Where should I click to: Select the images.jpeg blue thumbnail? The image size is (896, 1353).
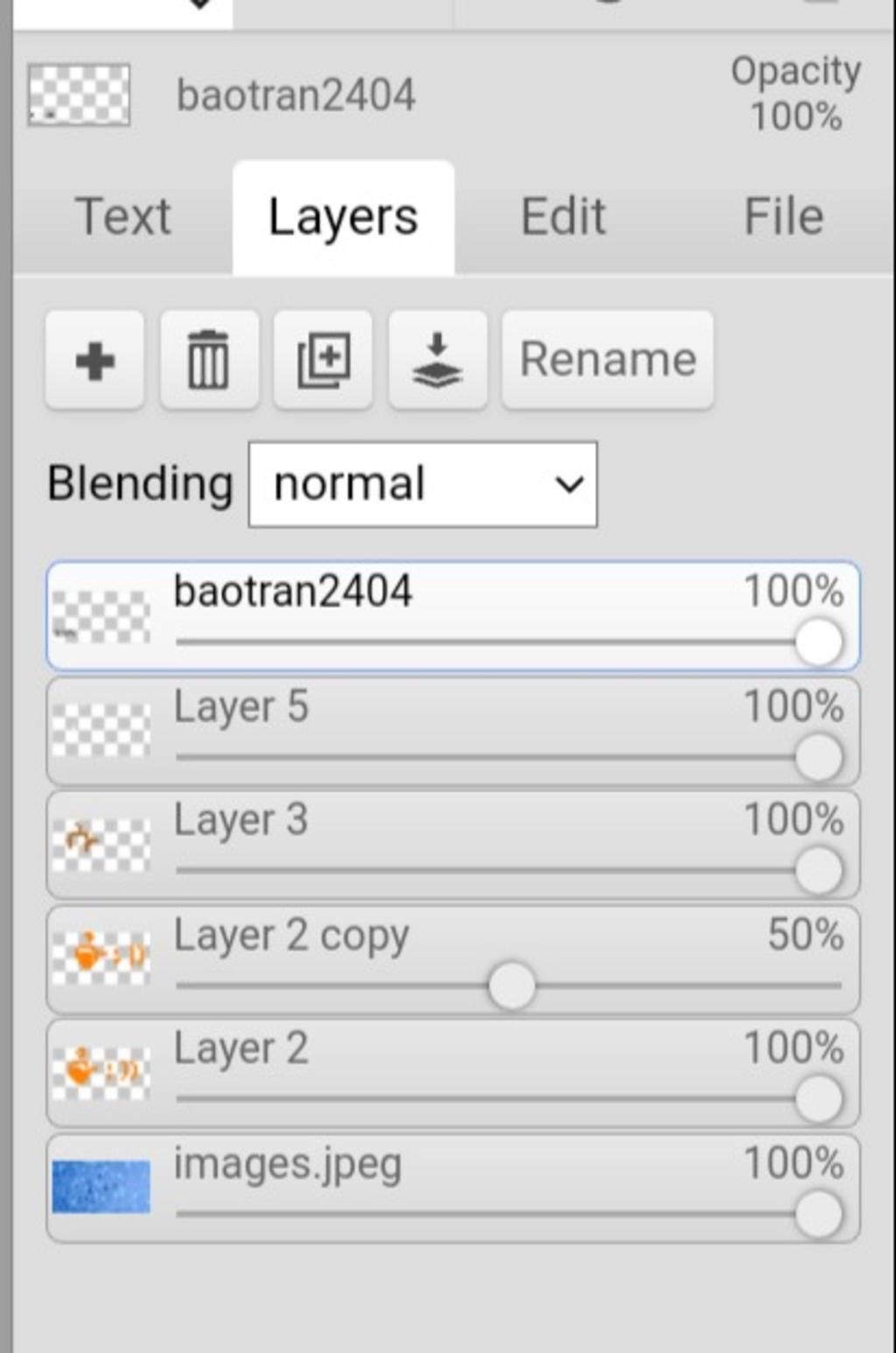point(101,1187)
